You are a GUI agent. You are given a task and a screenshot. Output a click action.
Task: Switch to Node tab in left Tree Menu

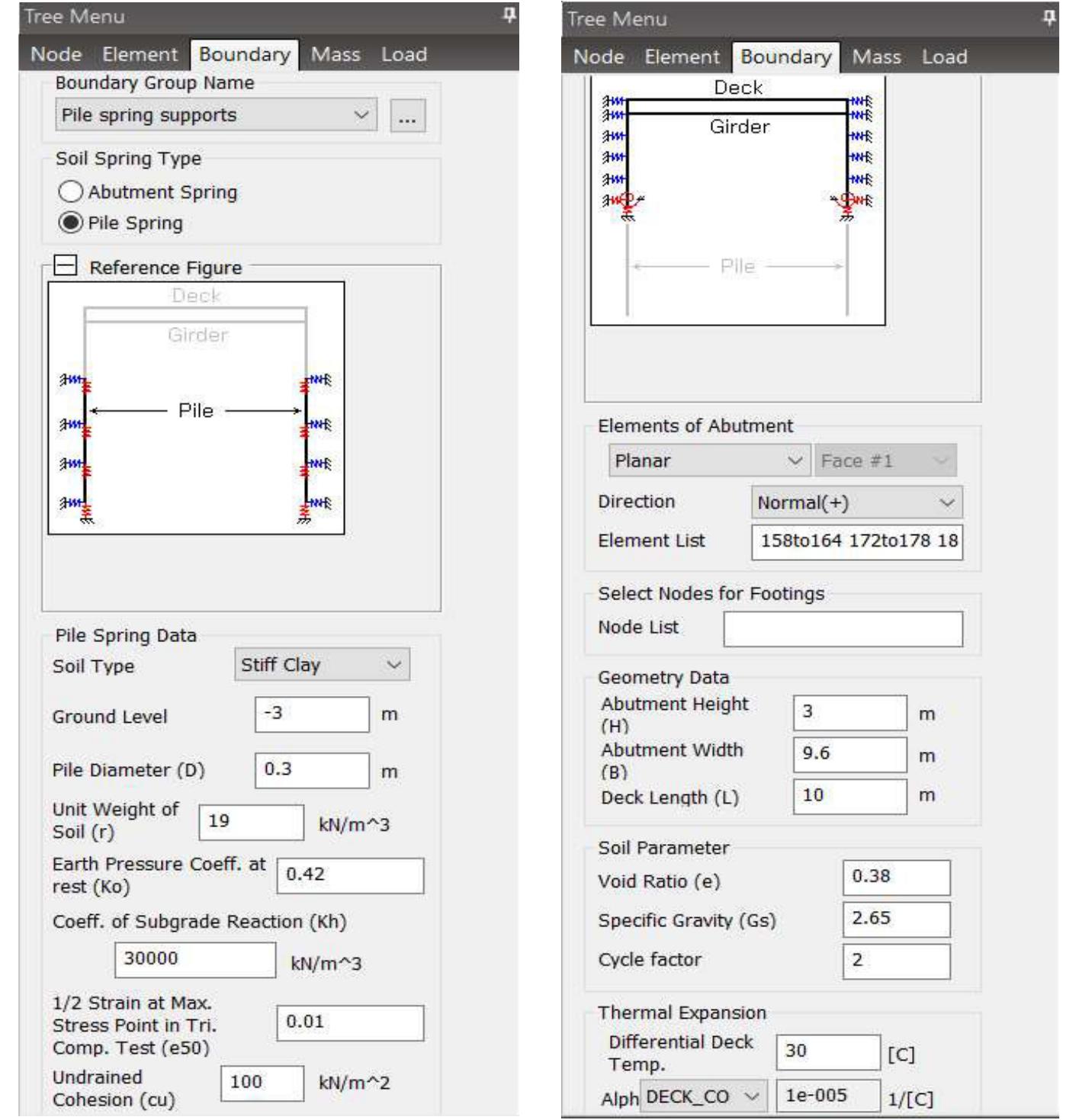point(56,55)
